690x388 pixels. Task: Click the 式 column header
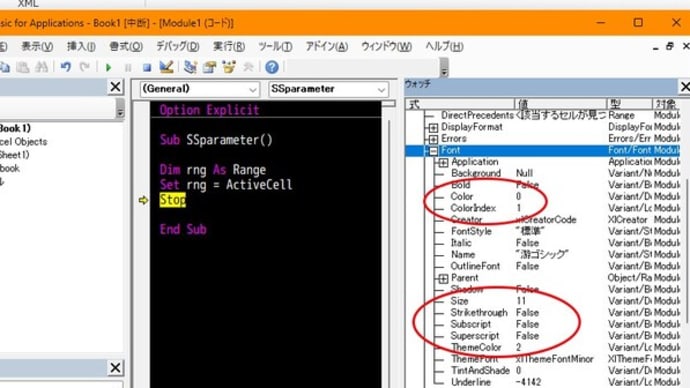(460, 104)
